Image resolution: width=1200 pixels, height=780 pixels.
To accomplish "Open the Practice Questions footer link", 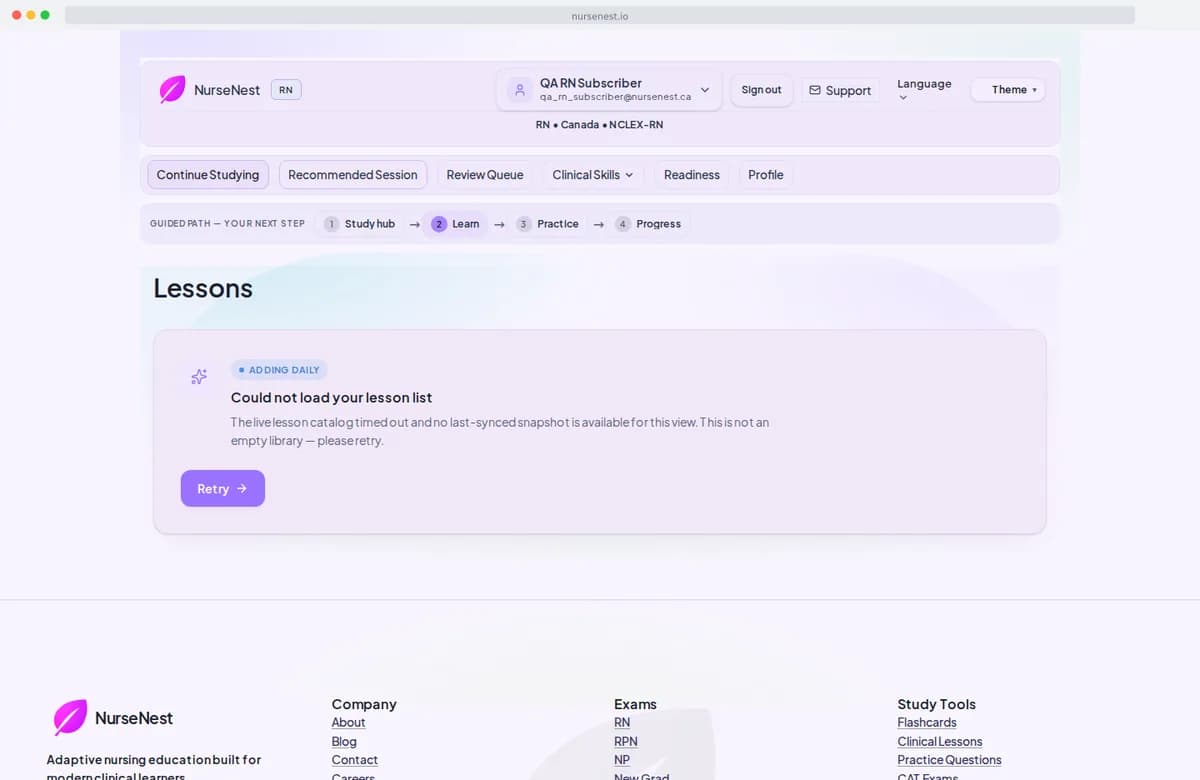I will 949,760.
